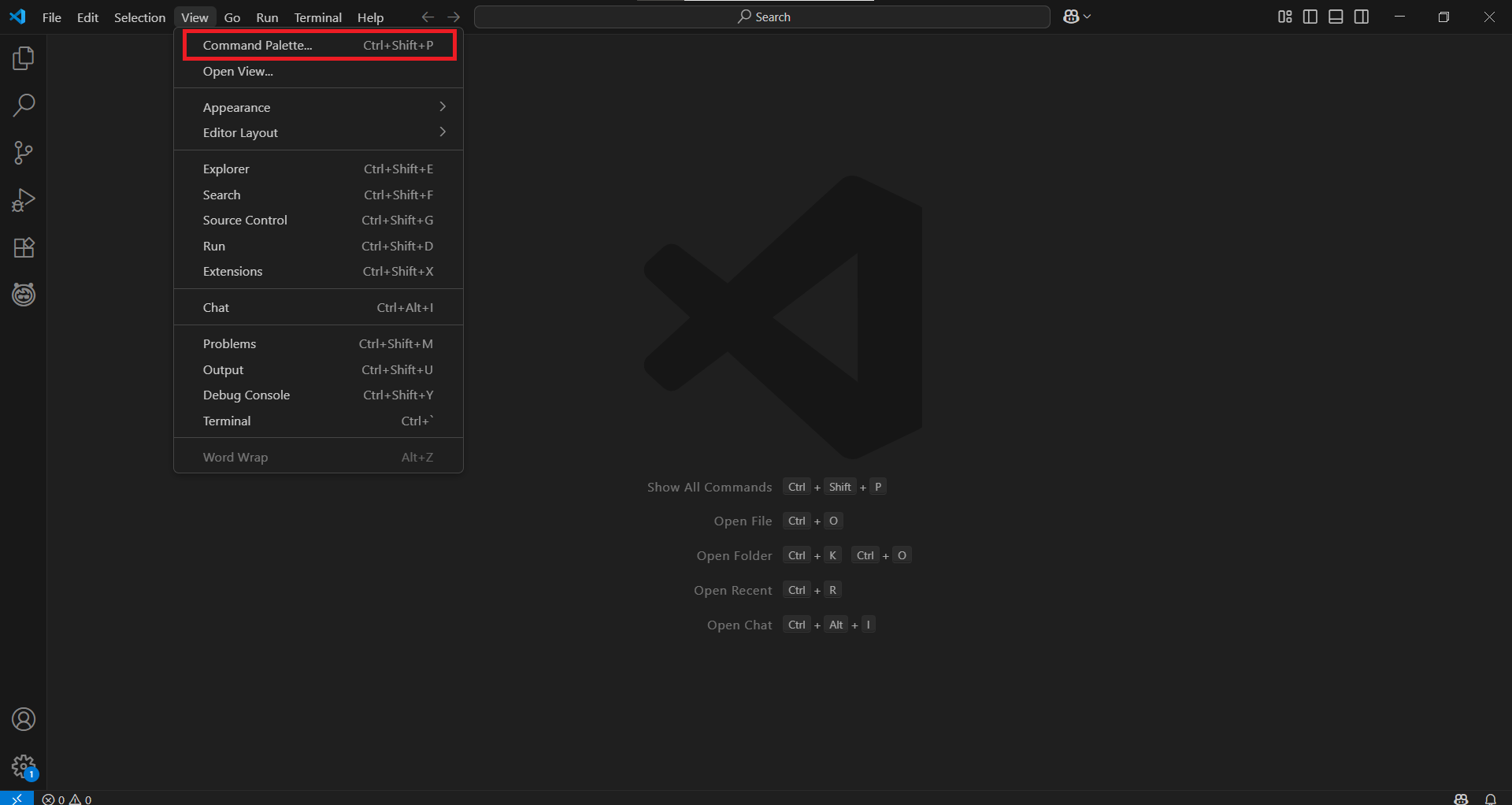Click the Open Folder text
Screen dimensions: 1512x805
click(734, 555)
